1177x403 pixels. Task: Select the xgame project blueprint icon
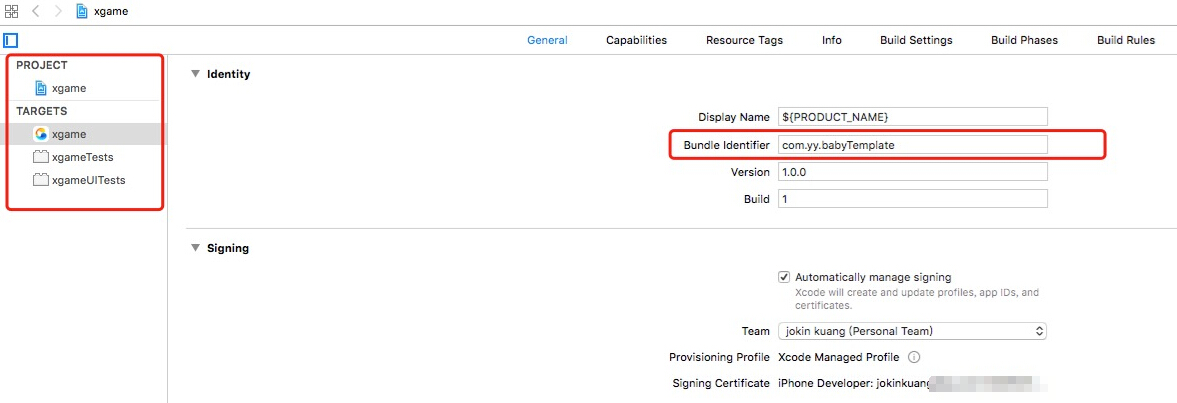click(x=41, y=88)
